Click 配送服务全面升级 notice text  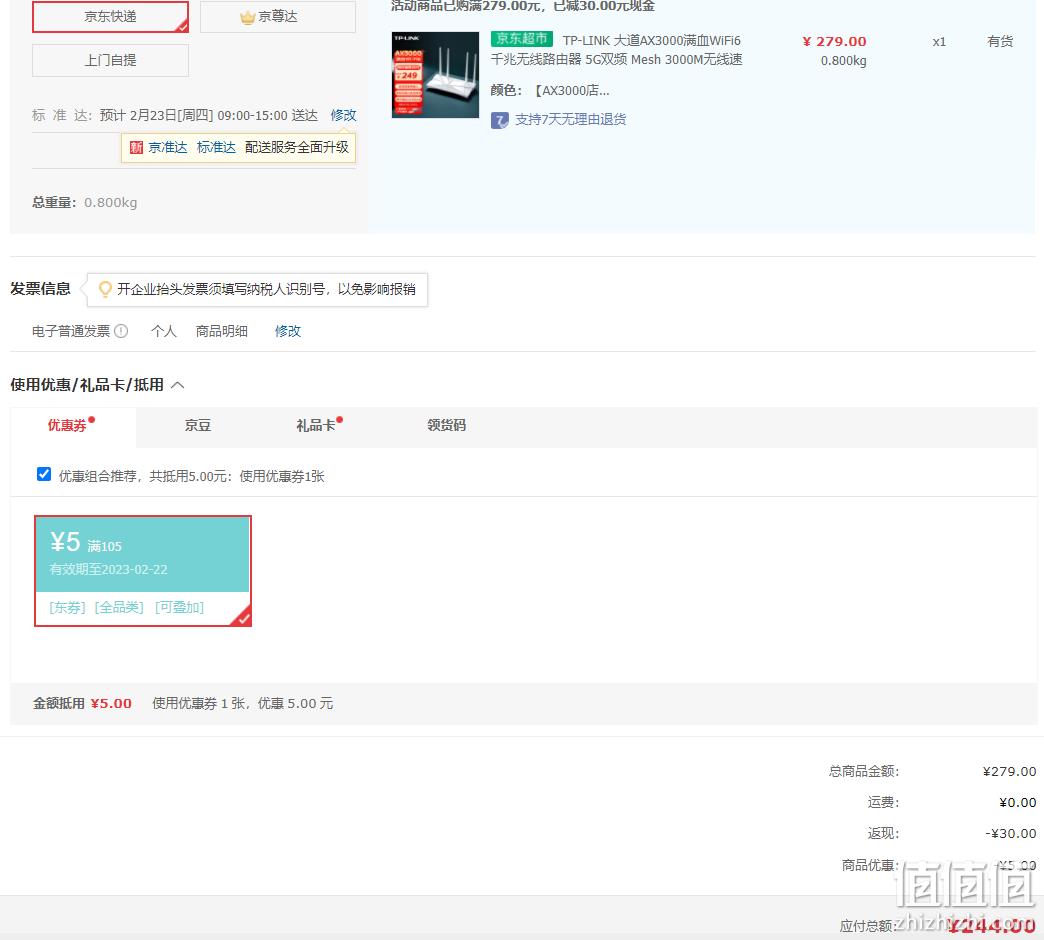coord(297,148)
